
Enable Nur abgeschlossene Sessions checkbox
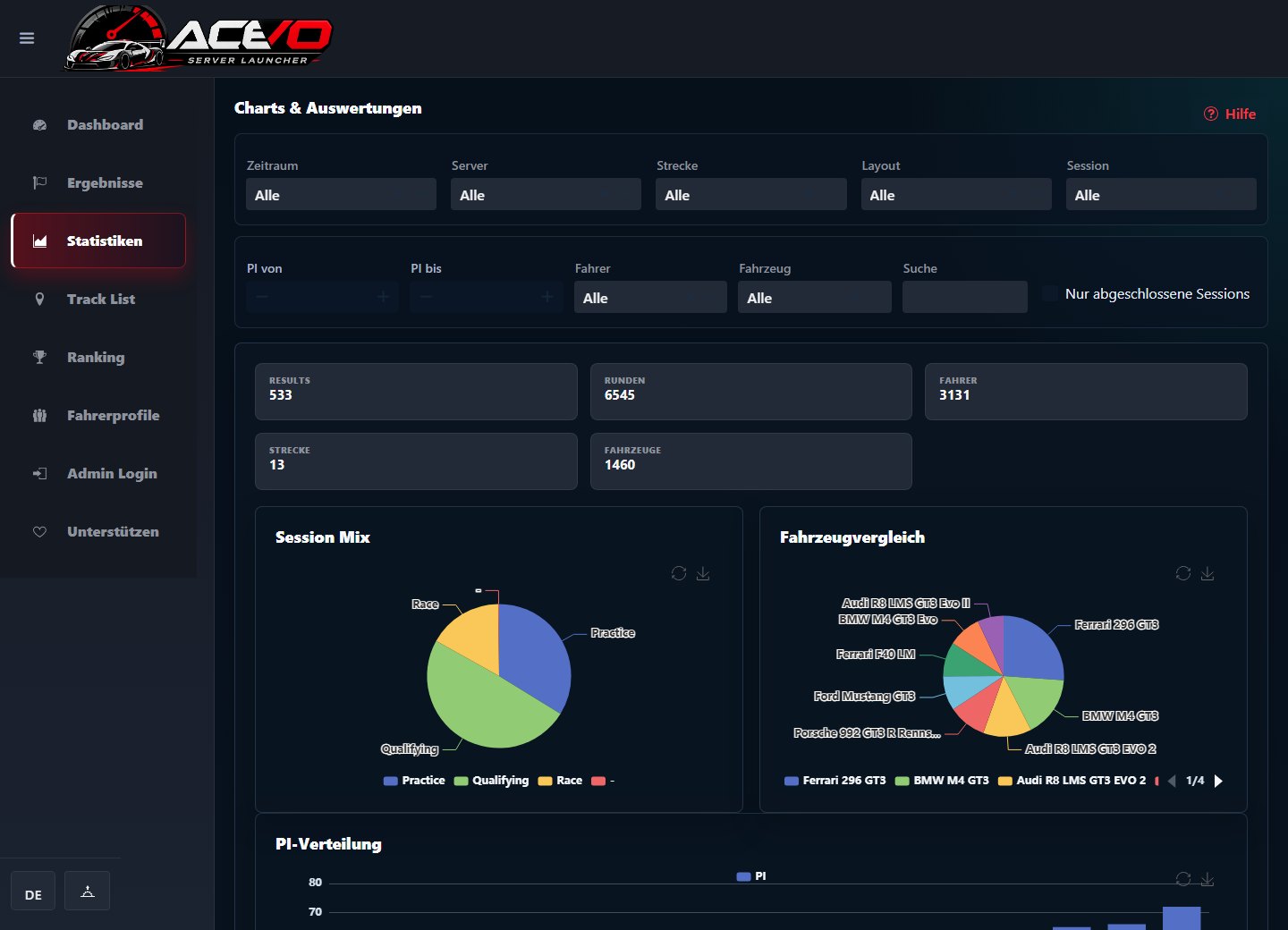(1050, 293)
